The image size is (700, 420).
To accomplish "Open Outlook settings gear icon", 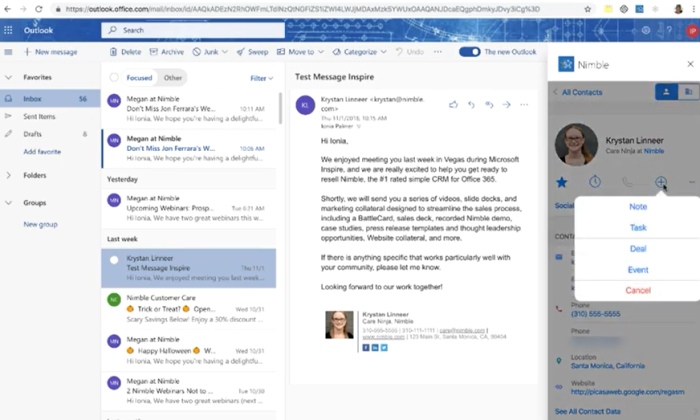I will tap(646, 30).
